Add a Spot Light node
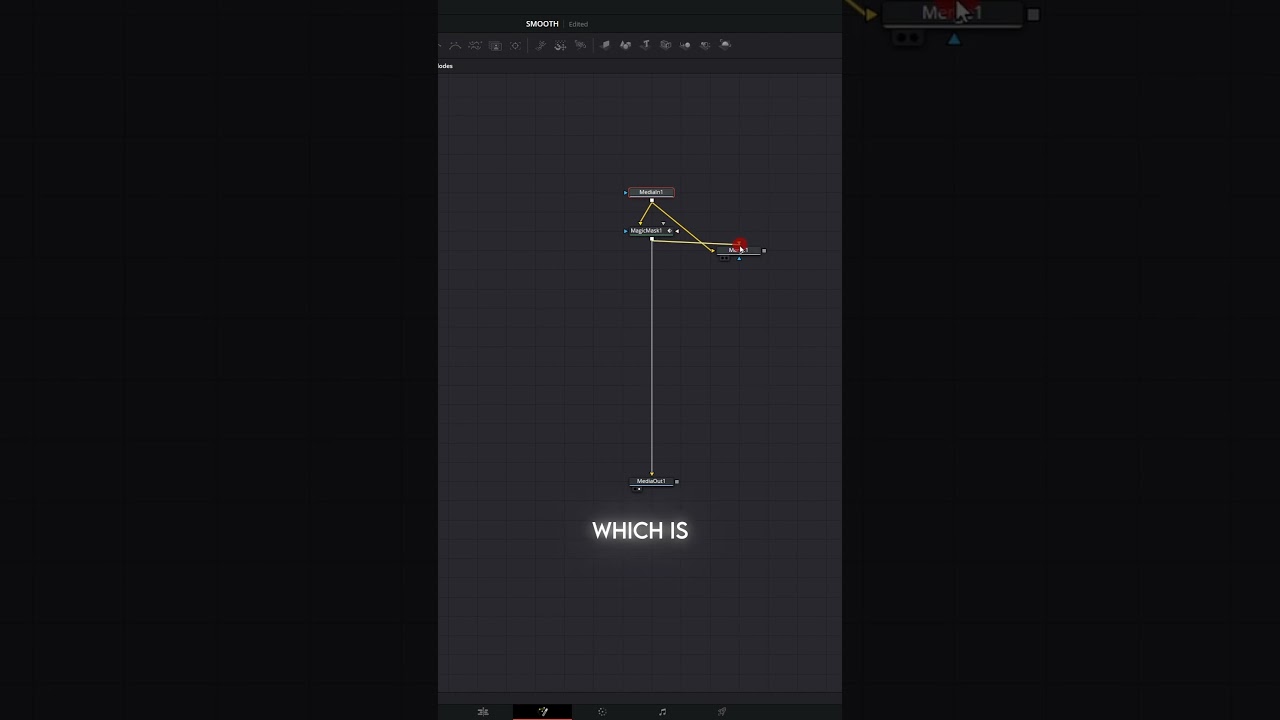The width and height of the screenshot is (1280, 720). coord(705,45)
